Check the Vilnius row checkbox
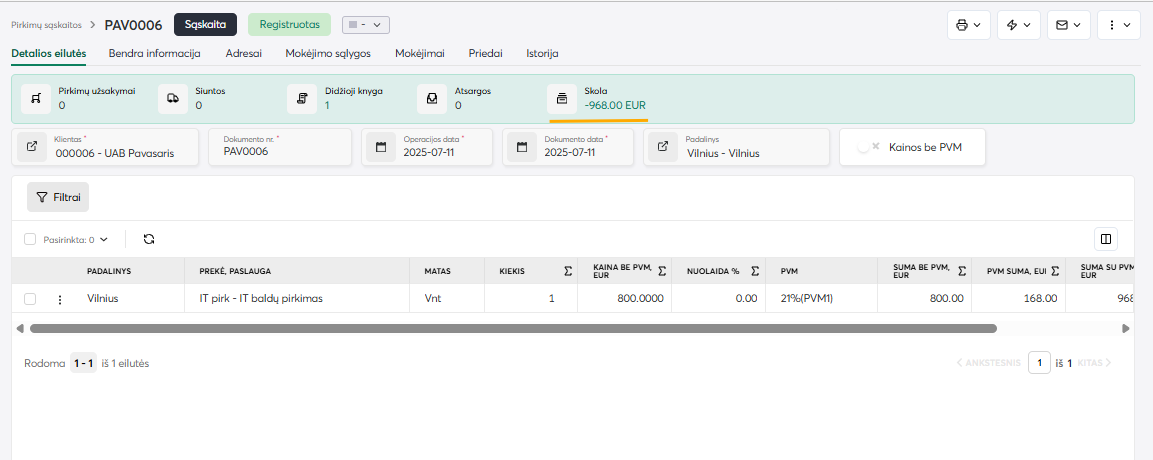 point(30,299)
